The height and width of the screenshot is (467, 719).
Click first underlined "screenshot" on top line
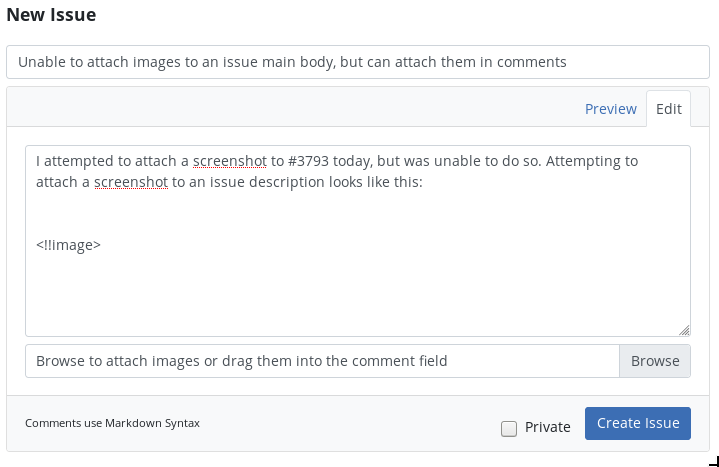pyautogui.click(x=230, y=161)
